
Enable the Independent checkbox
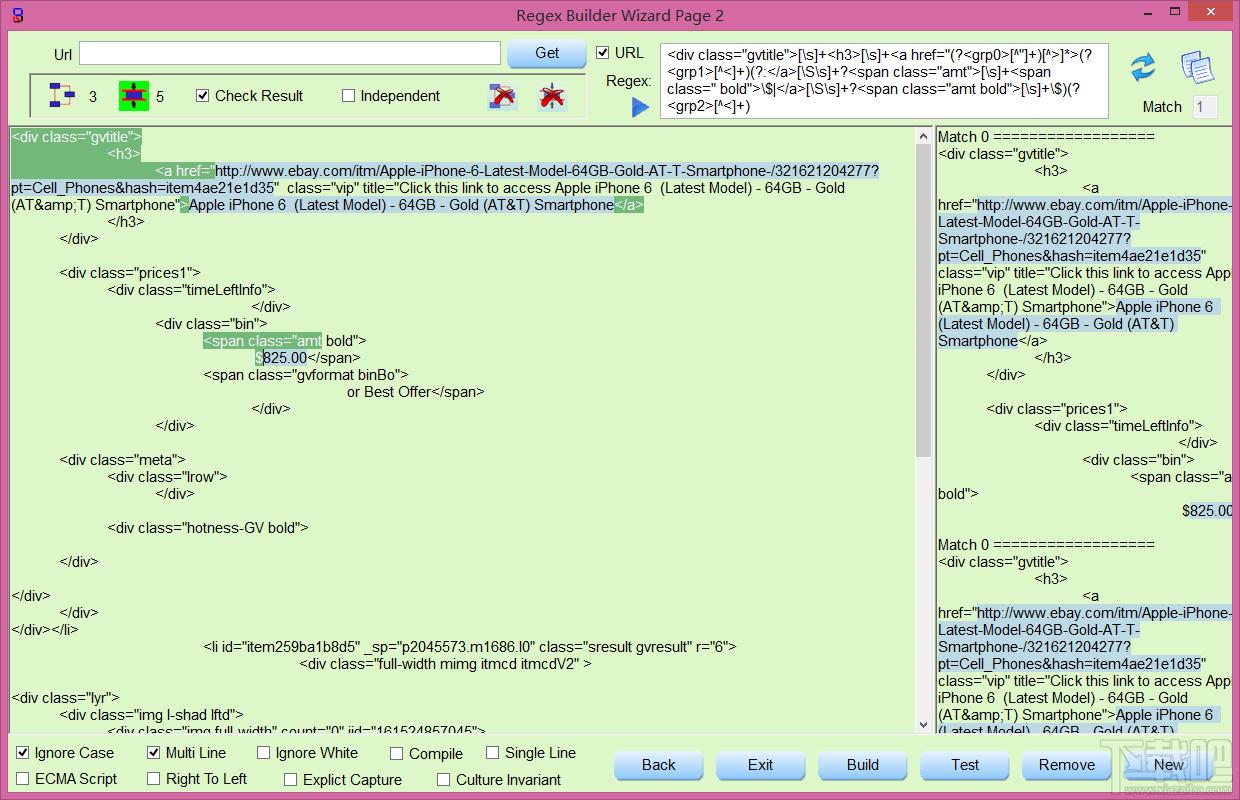point(348,96)
